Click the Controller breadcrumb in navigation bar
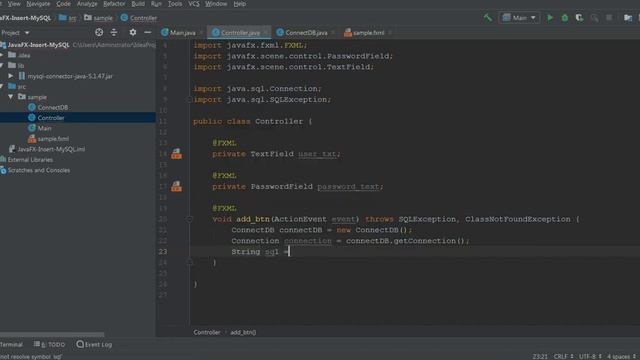Viewport: 640px width, 360px height. coord(139,18)
